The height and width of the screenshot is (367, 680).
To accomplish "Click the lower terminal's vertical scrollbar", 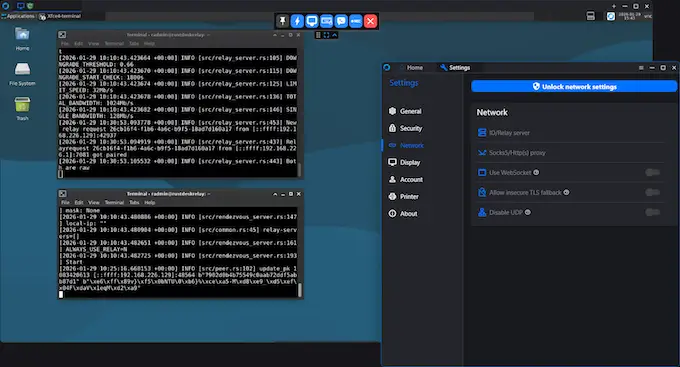I will point(300,290).
